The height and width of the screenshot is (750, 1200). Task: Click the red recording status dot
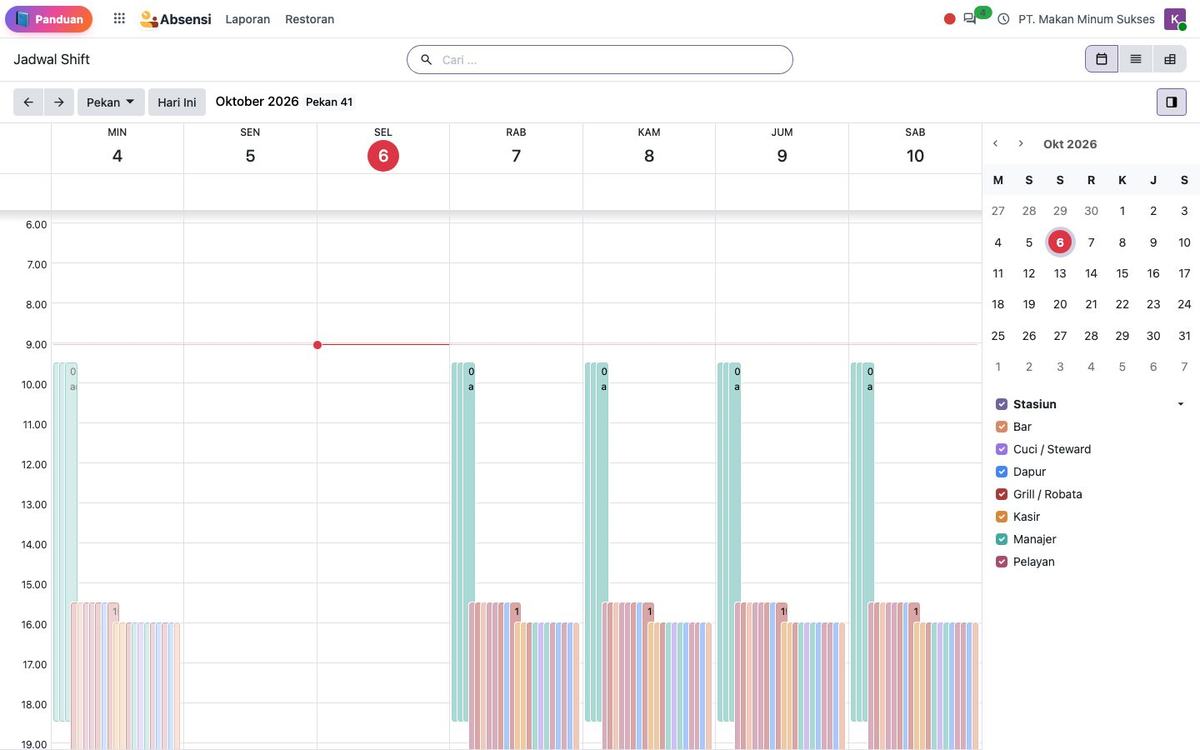pos(950,19)
